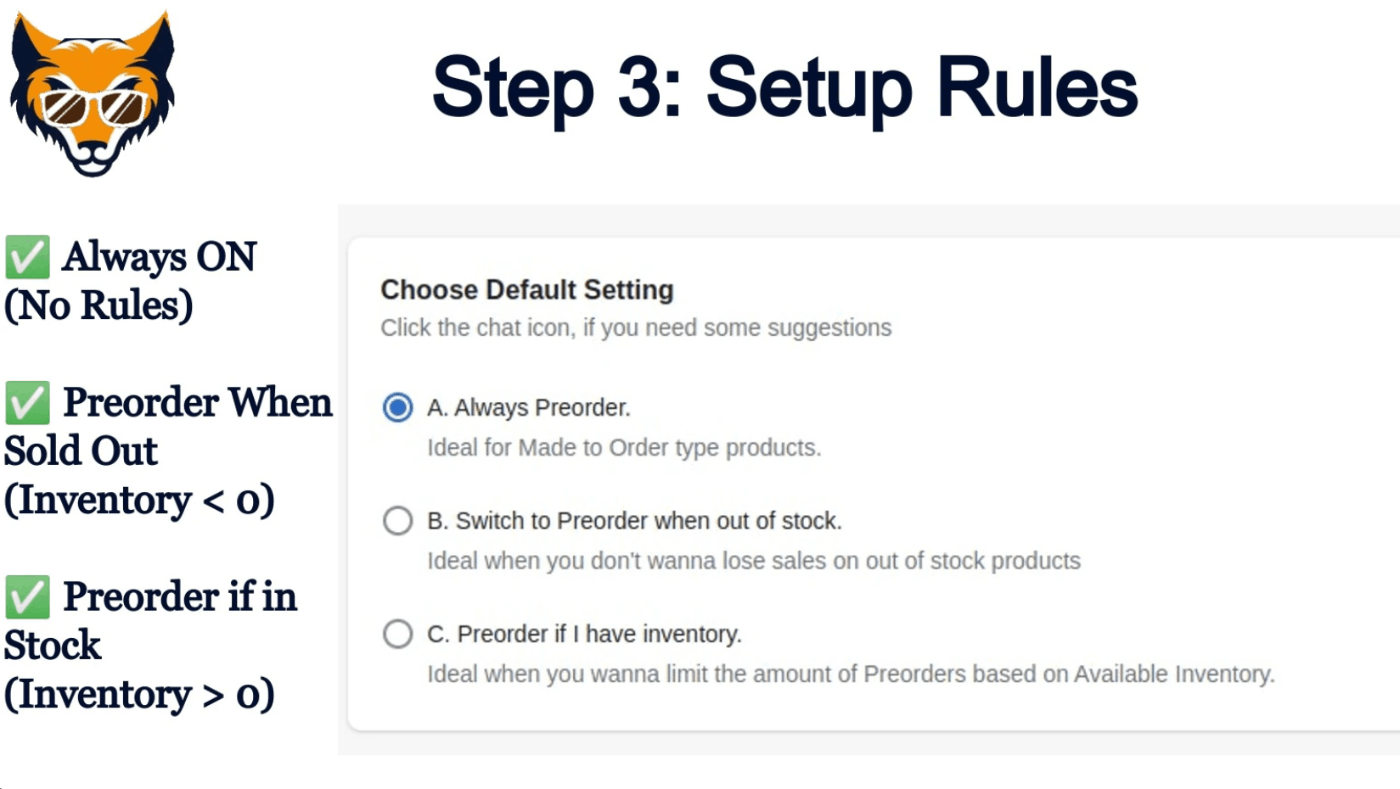Screen dimensions: 1400x789
Task: Click green checkmark beside 'Always ON'
Action: click(27, 258)
